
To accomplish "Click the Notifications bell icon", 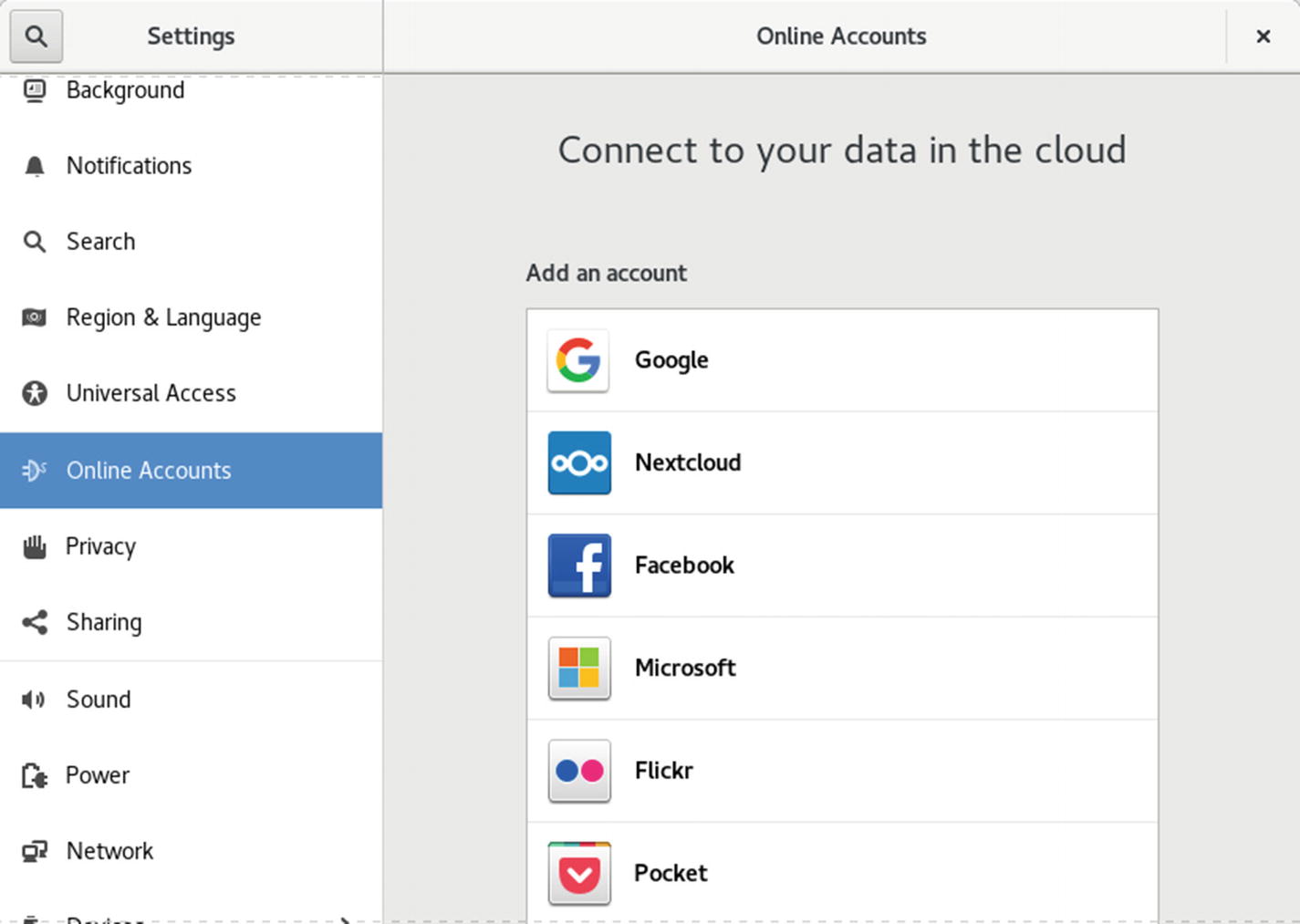I will click(35, 166).
